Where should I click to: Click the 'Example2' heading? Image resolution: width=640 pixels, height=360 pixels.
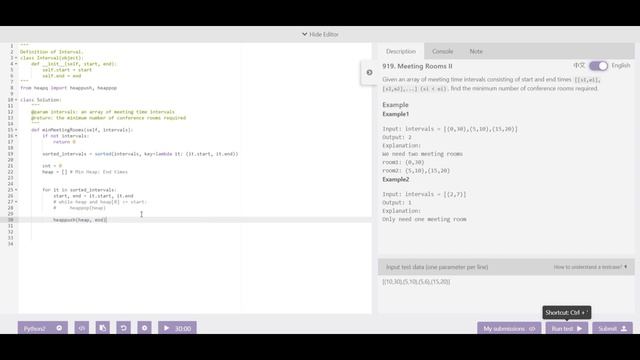396,180
